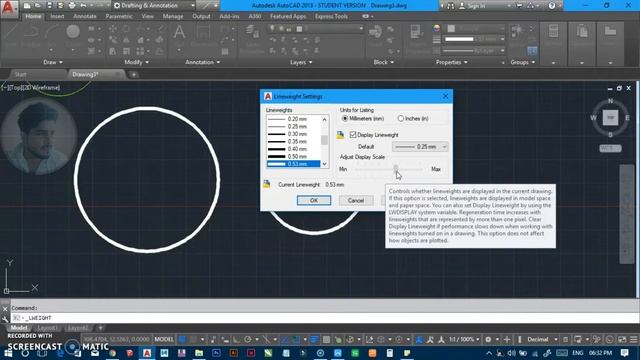
Task: Open File Explorer from the taskbar
Action: (x=199, y=353)
